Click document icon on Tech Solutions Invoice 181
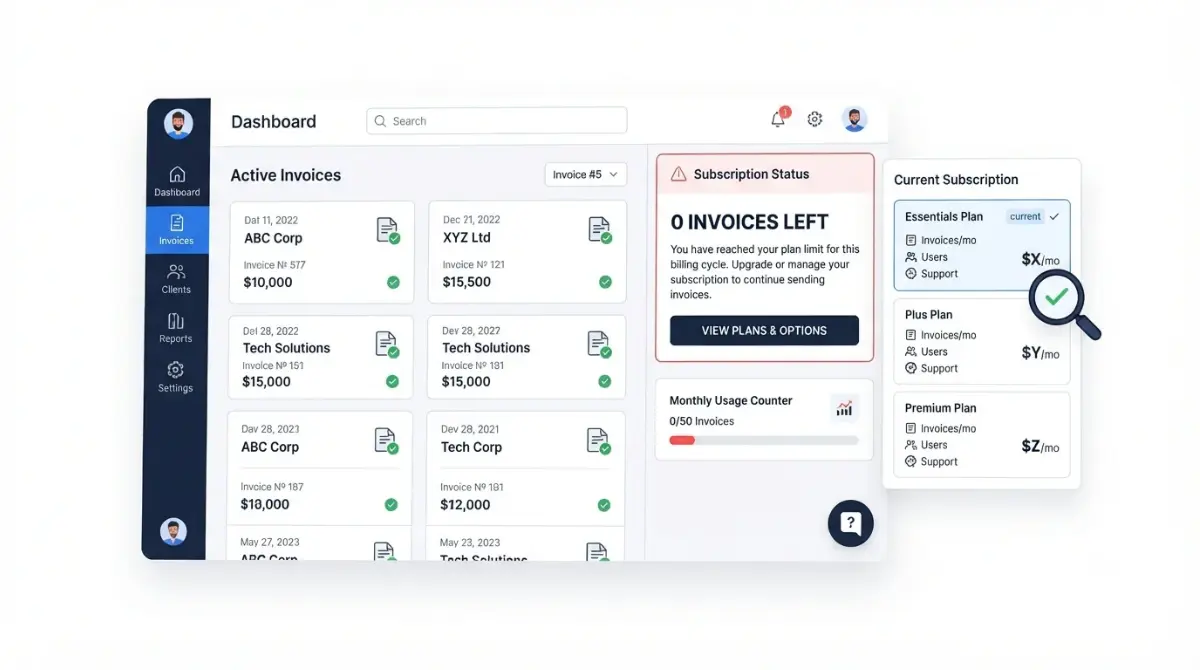The height and width of the screenshot is (670, 1200). click(x=598, y=344)
